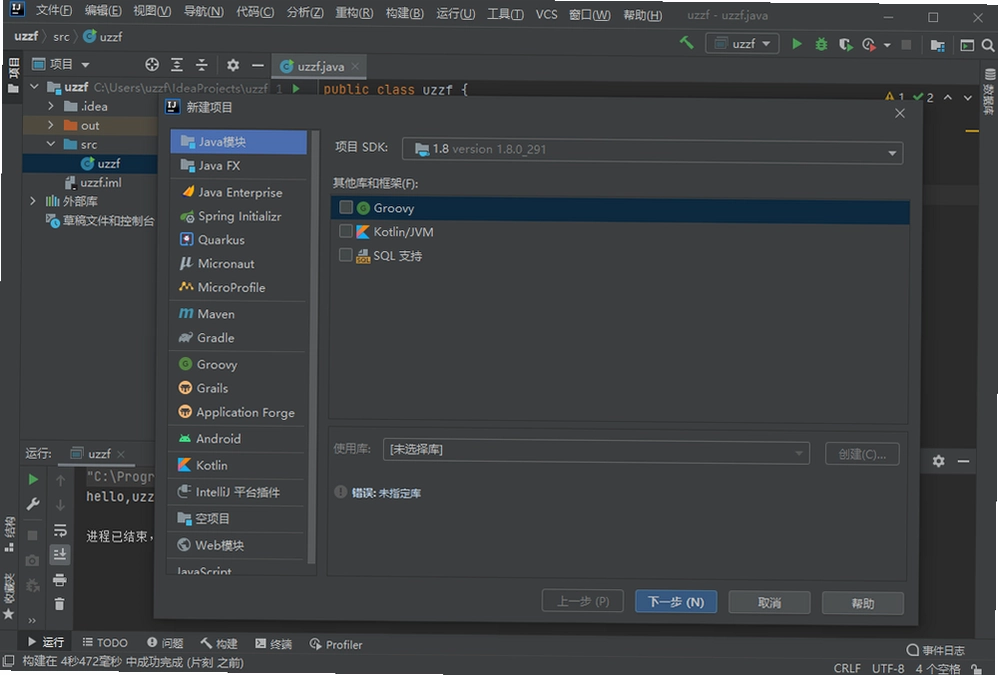
Task: Enable the Kotlin/JVM framework checkbox
Action: tap(346, 231)
